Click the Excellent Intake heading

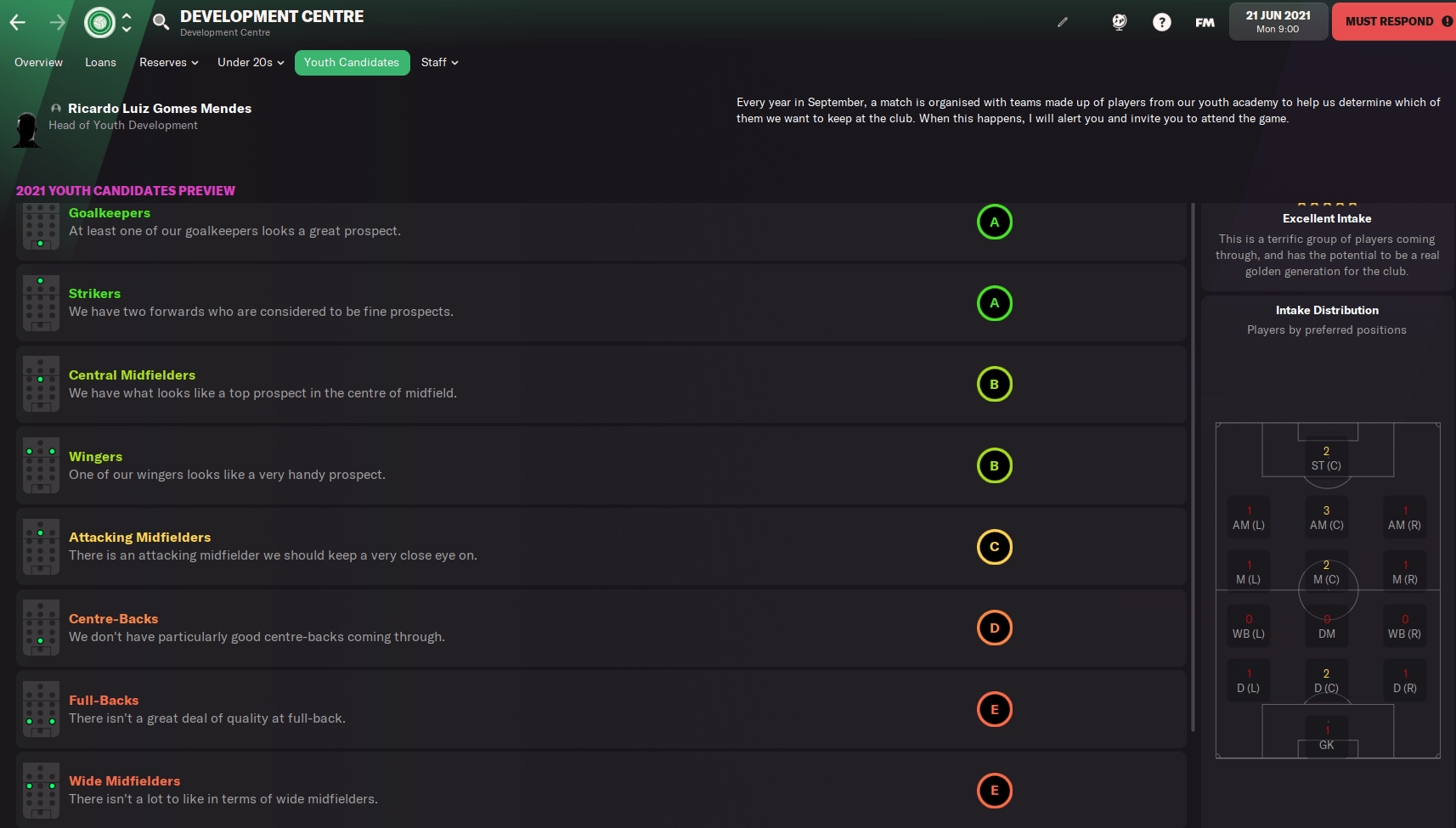pos(1327,218)
